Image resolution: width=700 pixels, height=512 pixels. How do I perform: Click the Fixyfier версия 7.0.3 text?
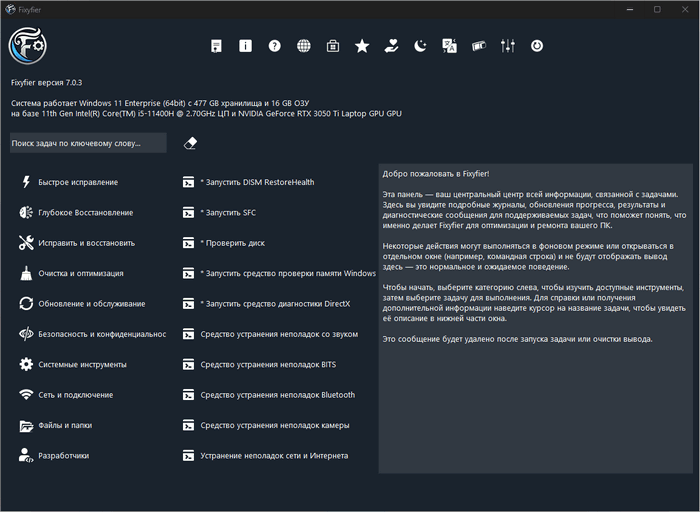(46, 83)
